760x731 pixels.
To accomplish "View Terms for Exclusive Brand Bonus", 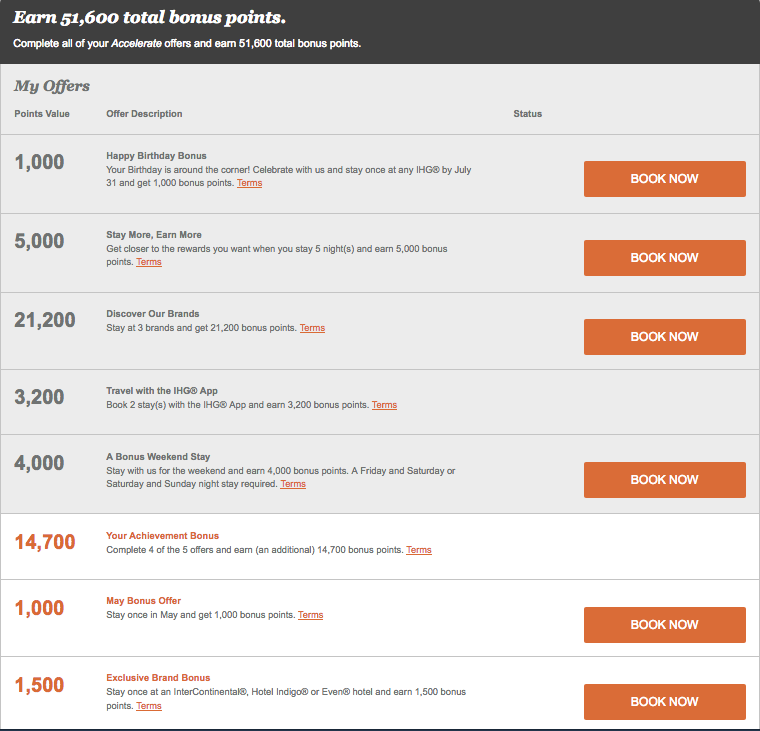I will click(149, 707).
